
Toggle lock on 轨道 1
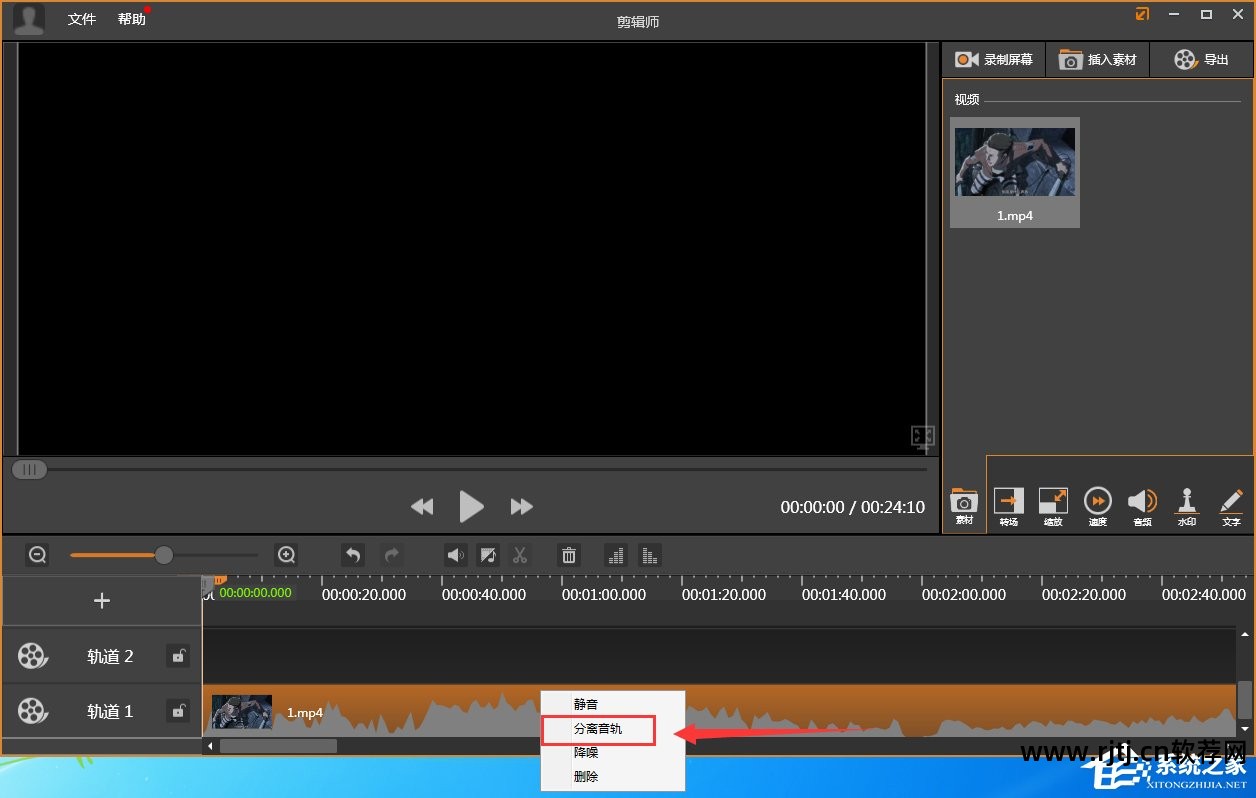coord(178,712)
